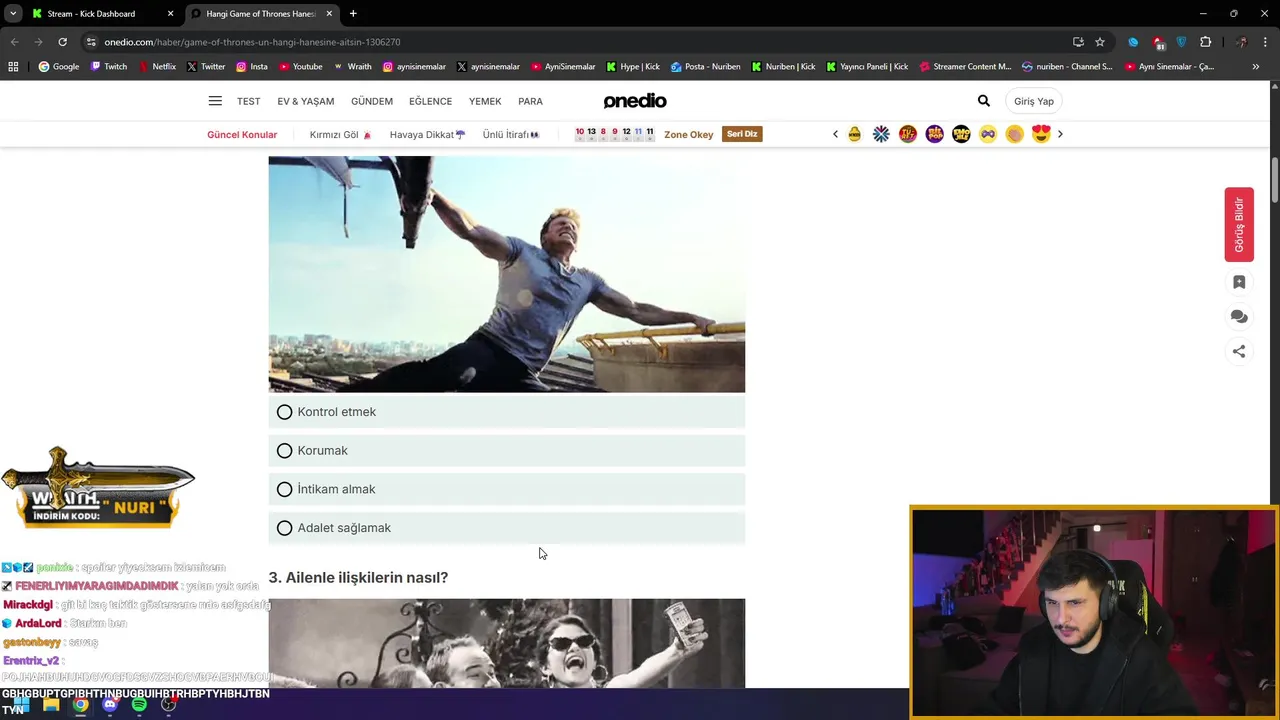
Task: Close the Stream - Kick Dashboard tab
Action: point(170,14)
